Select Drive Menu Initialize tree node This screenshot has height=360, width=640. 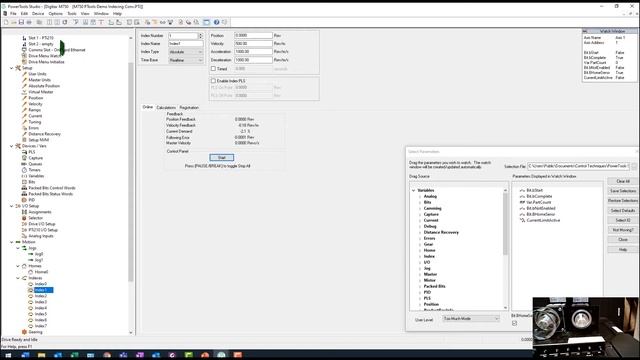(x=47, y=62)
